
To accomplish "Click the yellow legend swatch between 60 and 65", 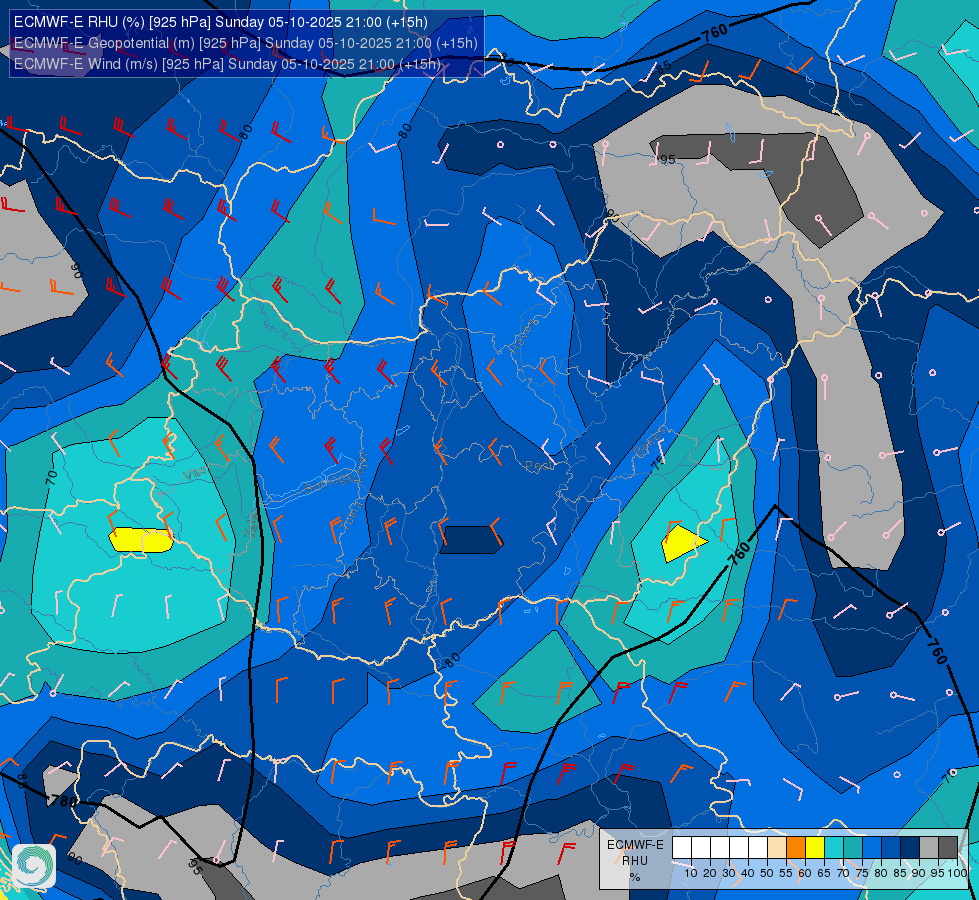I will click(x=815, y=848).
